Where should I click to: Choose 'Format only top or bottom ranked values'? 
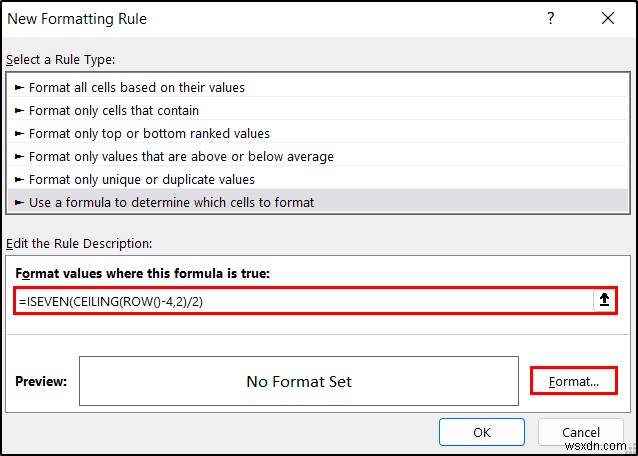[x=149, y=133]
